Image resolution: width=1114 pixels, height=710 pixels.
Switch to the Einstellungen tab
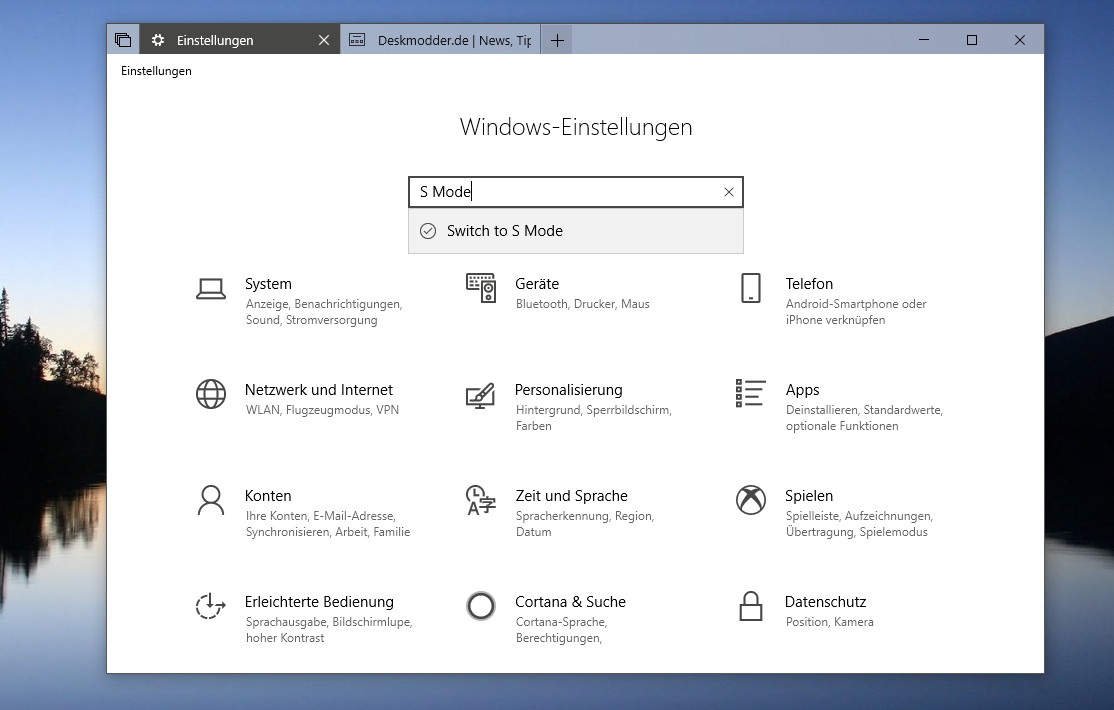click(239, 40)
